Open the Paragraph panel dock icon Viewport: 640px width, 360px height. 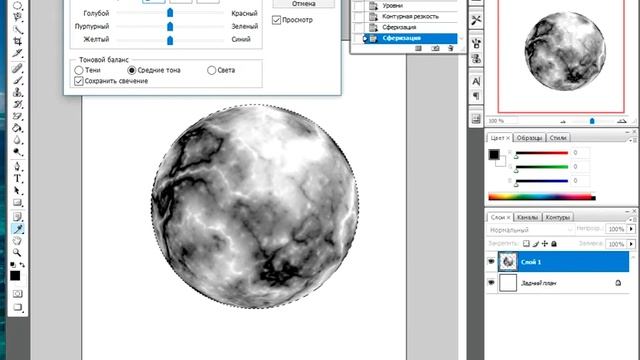click(476, 96)
